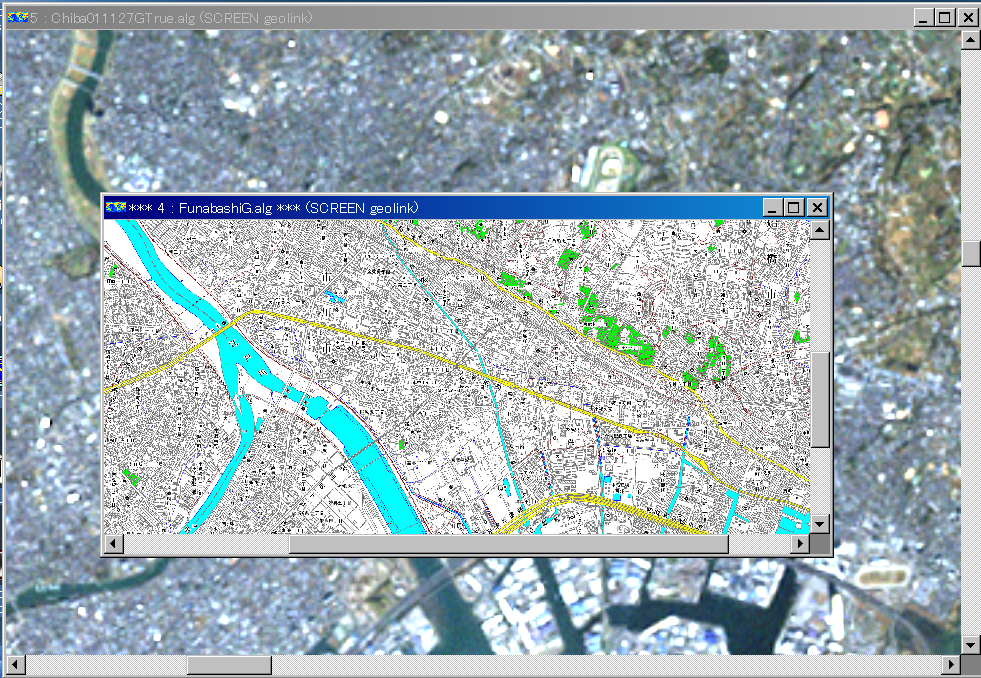
Task: Minimize the Chiba011127GTrue.alg window
Action: tap(923, 18)
